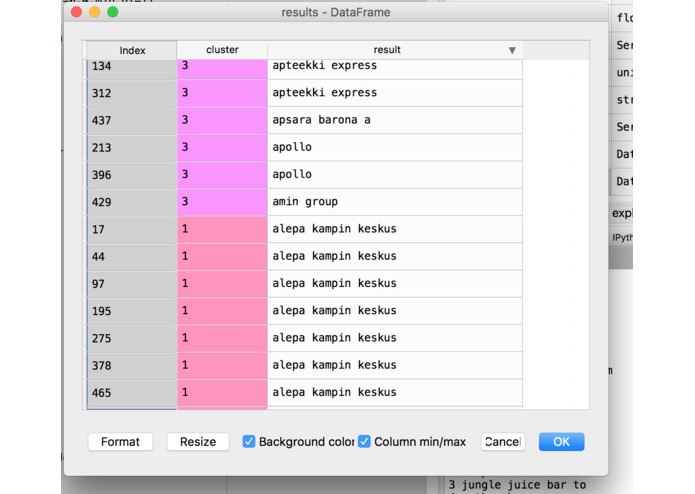Minimize the results DataFrame window
Viewport: 695px width, 494px height.
click(x=94, y=12)
